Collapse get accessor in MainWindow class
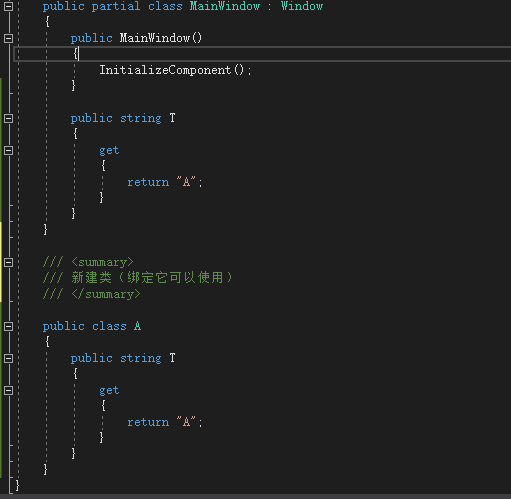This screenshot has width=511, height=499. [9, 150]
